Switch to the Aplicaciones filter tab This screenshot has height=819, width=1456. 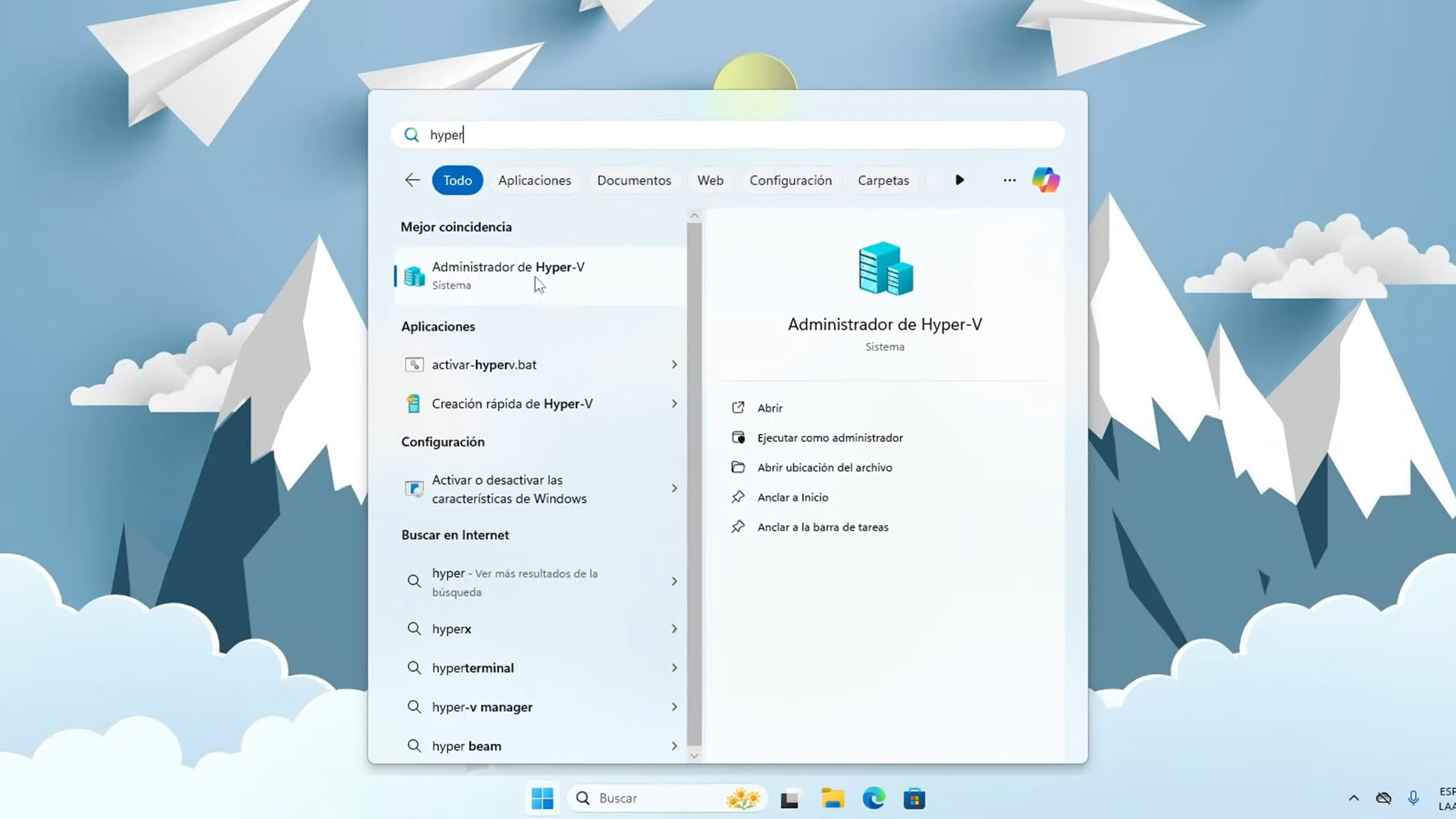pyautogui.click(x=535, y=180)
